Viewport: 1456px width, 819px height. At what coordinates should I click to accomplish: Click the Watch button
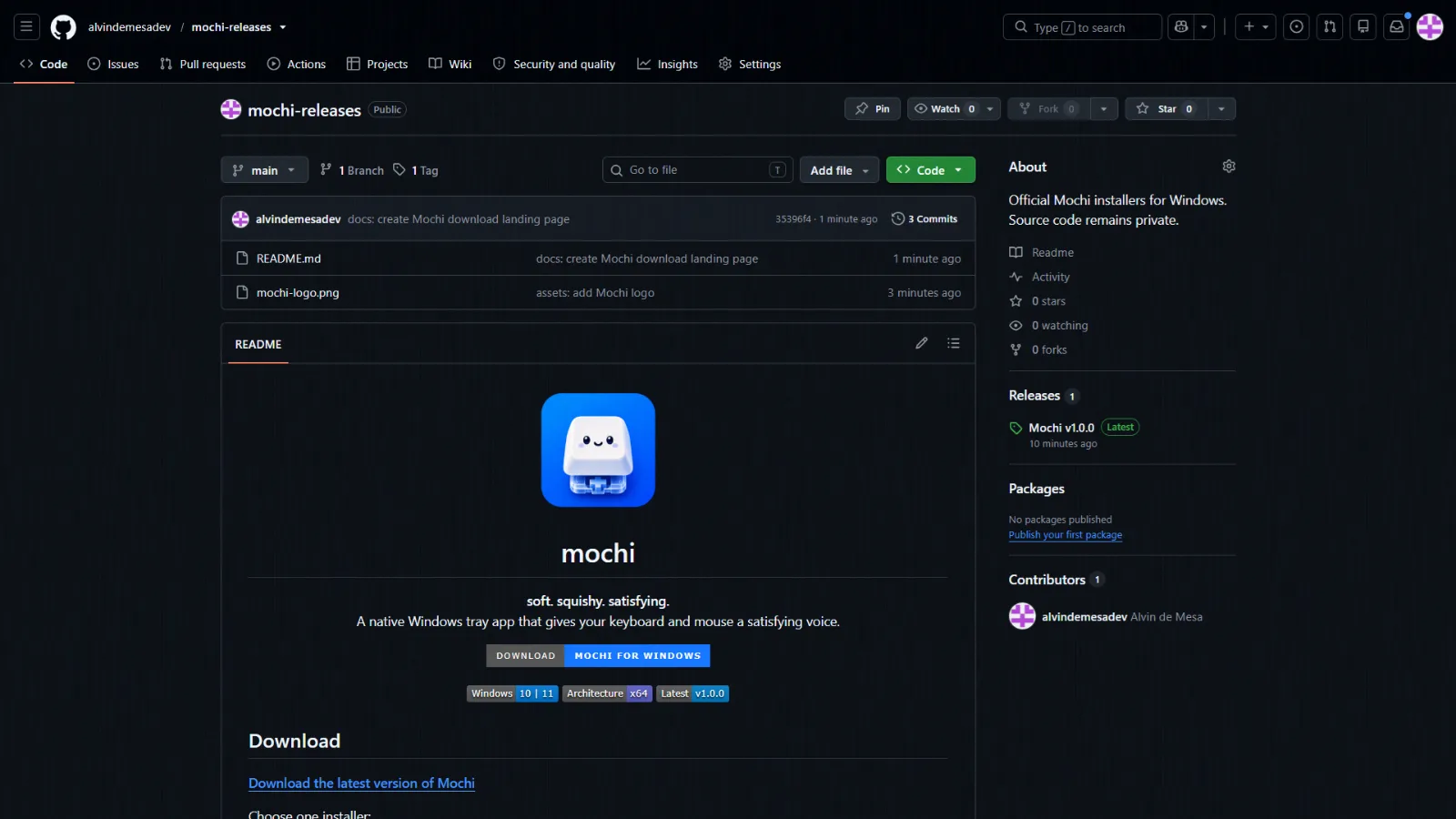pyautogui.click(x=944, y=108)
